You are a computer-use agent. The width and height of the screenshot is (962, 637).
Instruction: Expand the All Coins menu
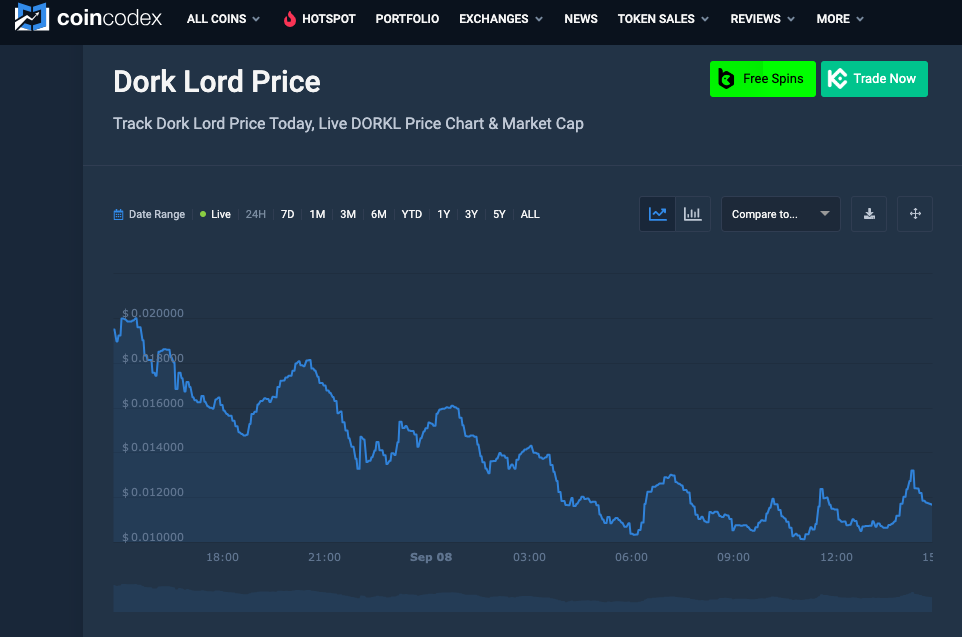pyautogui.click(x=223, y=19)
